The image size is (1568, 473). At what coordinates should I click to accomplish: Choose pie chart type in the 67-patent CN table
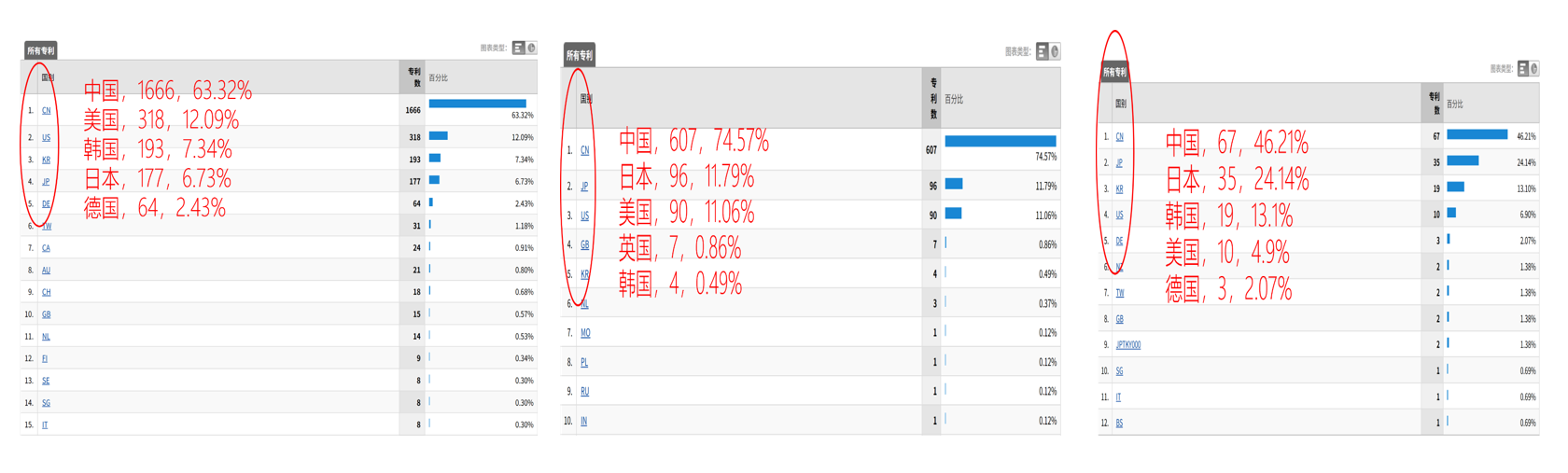tap(1533, 68)
